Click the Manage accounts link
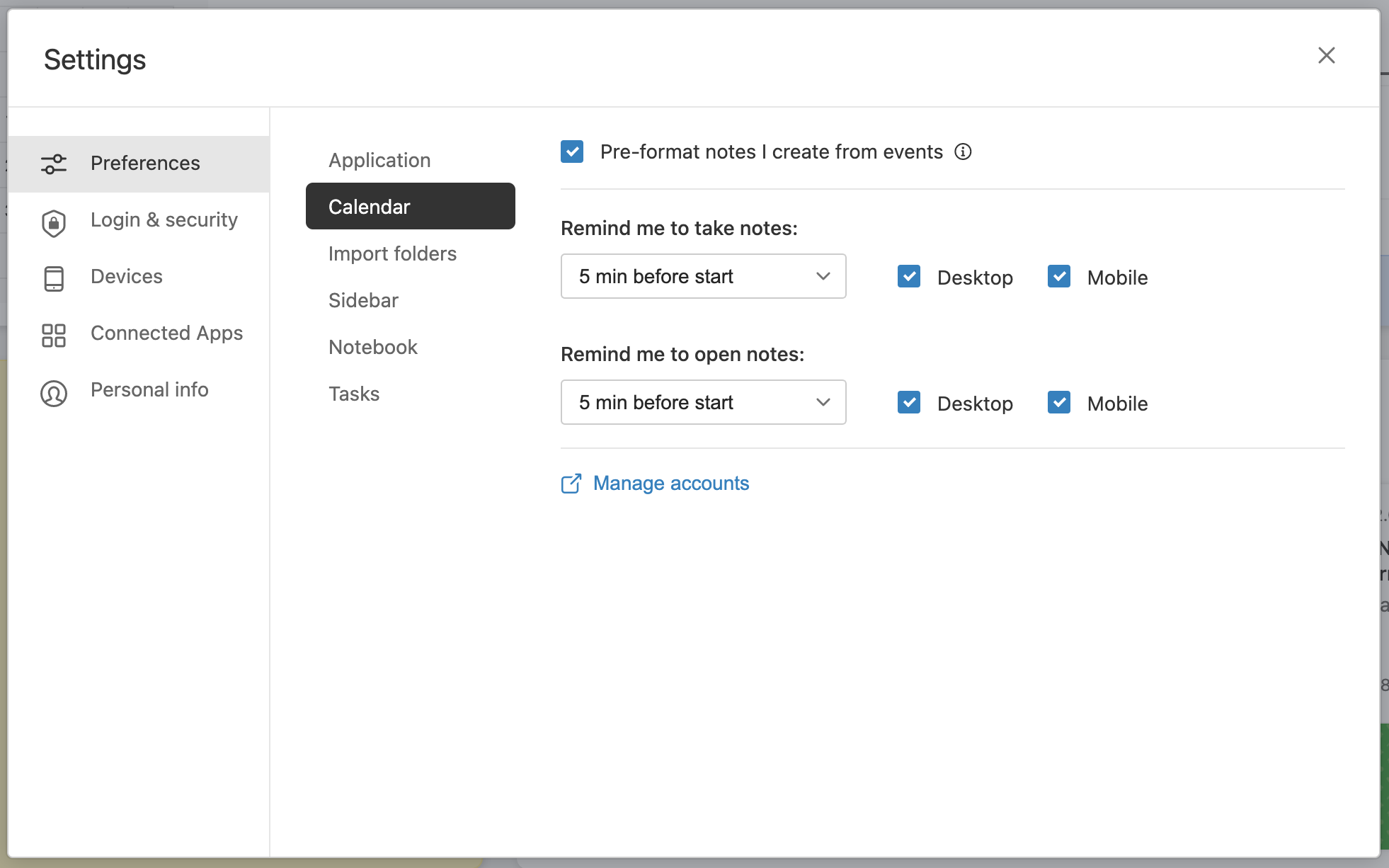This screenshot has height=868, width=1389. click(670, 483)
